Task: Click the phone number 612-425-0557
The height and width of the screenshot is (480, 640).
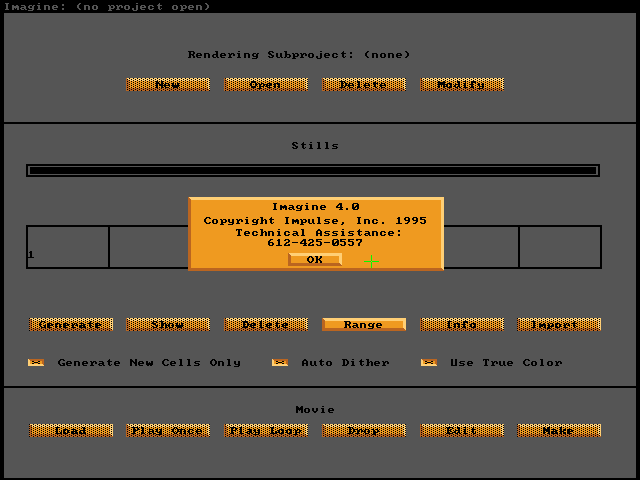Action: click(x=315, y=243)
